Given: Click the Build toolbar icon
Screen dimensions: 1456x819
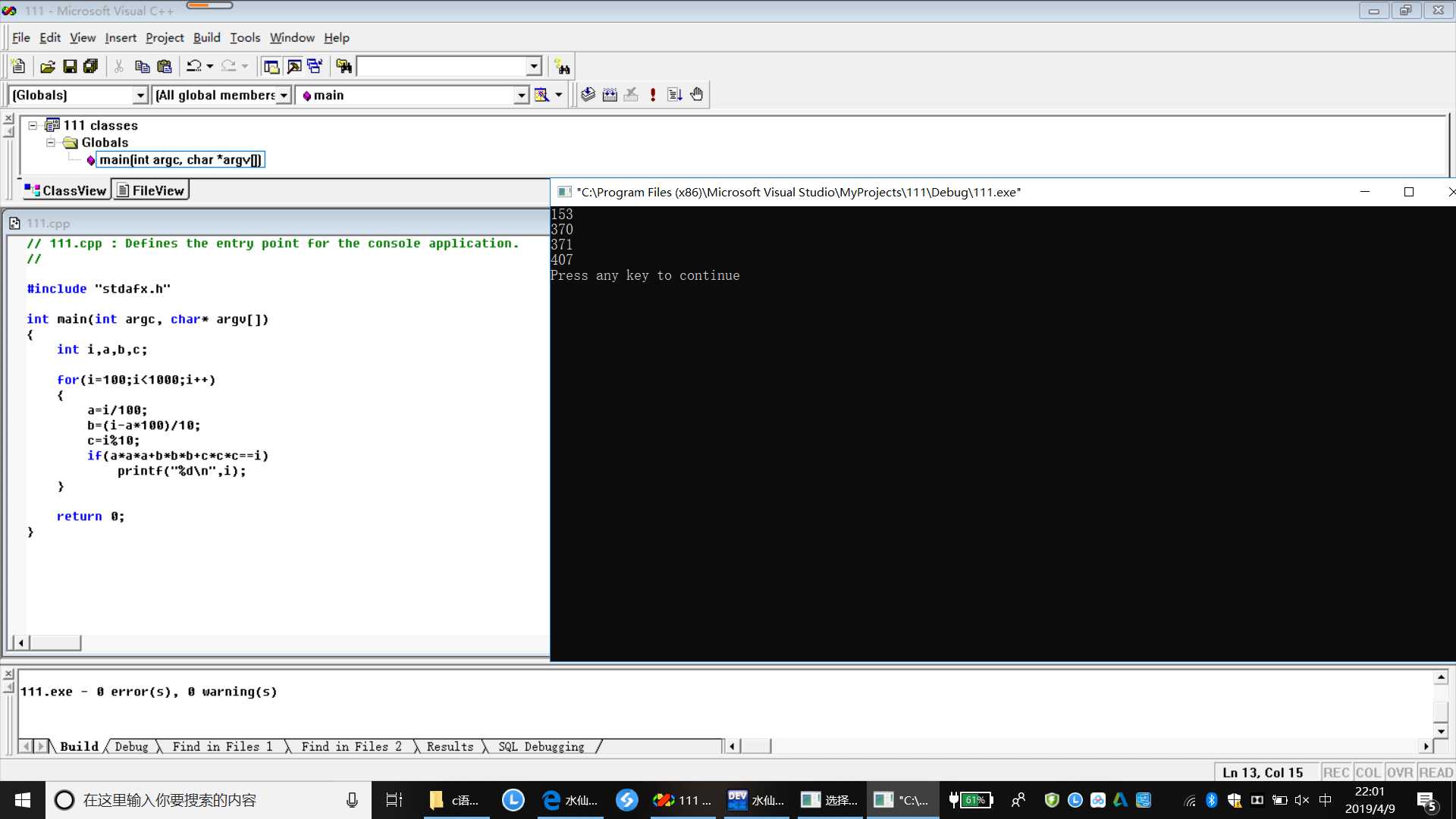Looking at the screenshot, I should tap(610, 95).
